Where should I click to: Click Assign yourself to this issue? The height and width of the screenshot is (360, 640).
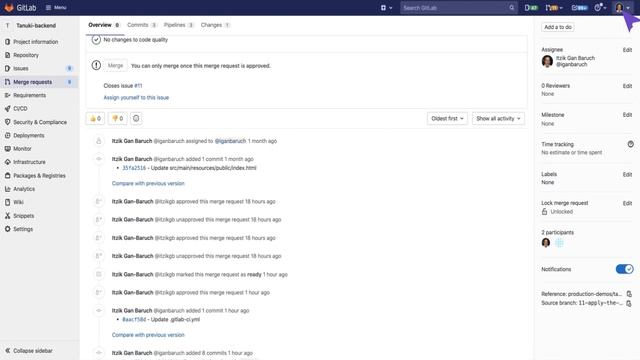[136, 98]
